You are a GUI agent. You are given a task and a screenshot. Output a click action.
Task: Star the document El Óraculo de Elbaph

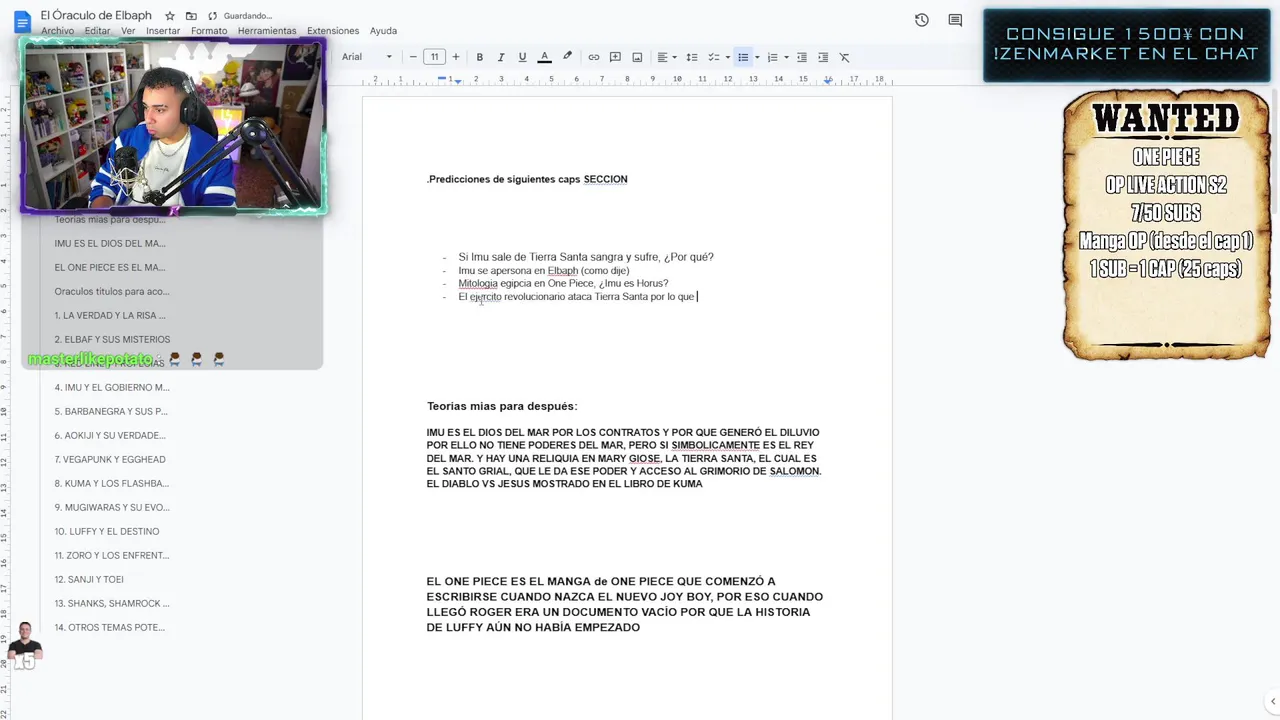tap(170, 16)
